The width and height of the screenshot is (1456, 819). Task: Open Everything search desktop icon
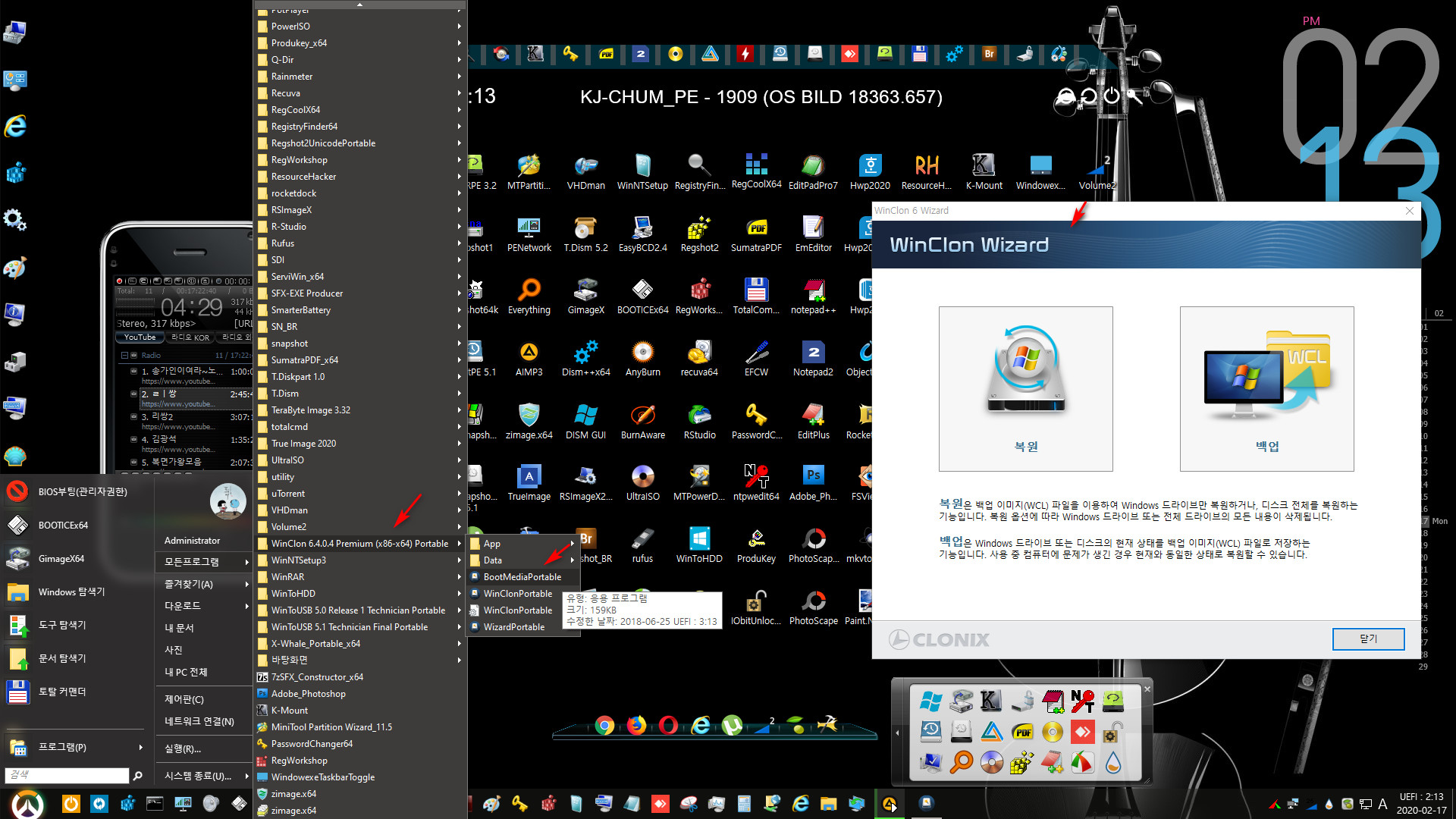tap(529, 297)
